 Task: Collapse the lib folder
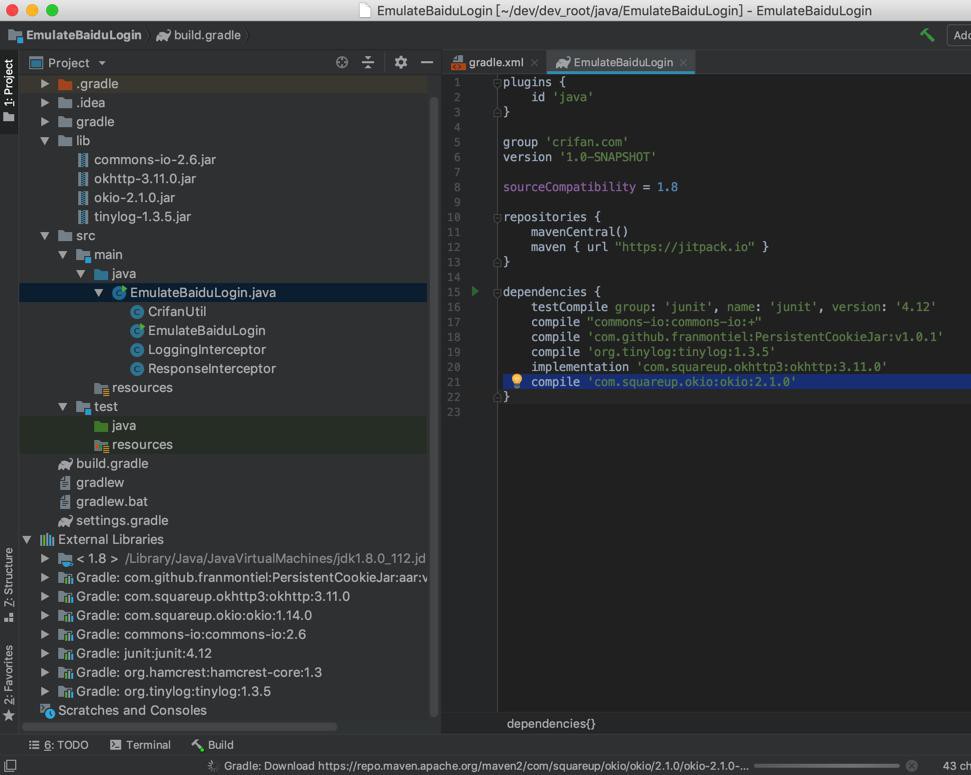click(45, 141)
